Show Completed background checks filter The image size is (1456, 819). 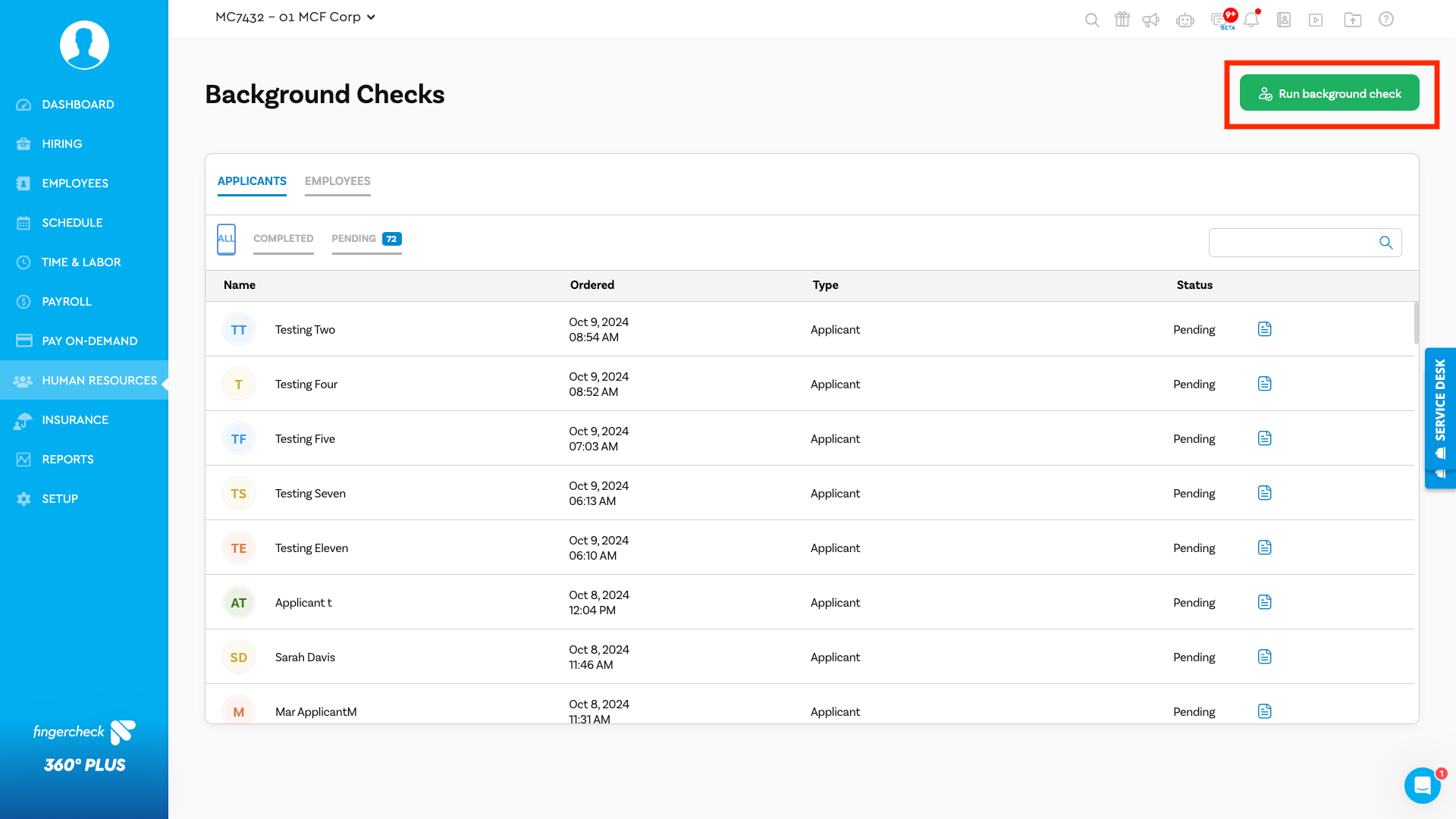(283, 239)
